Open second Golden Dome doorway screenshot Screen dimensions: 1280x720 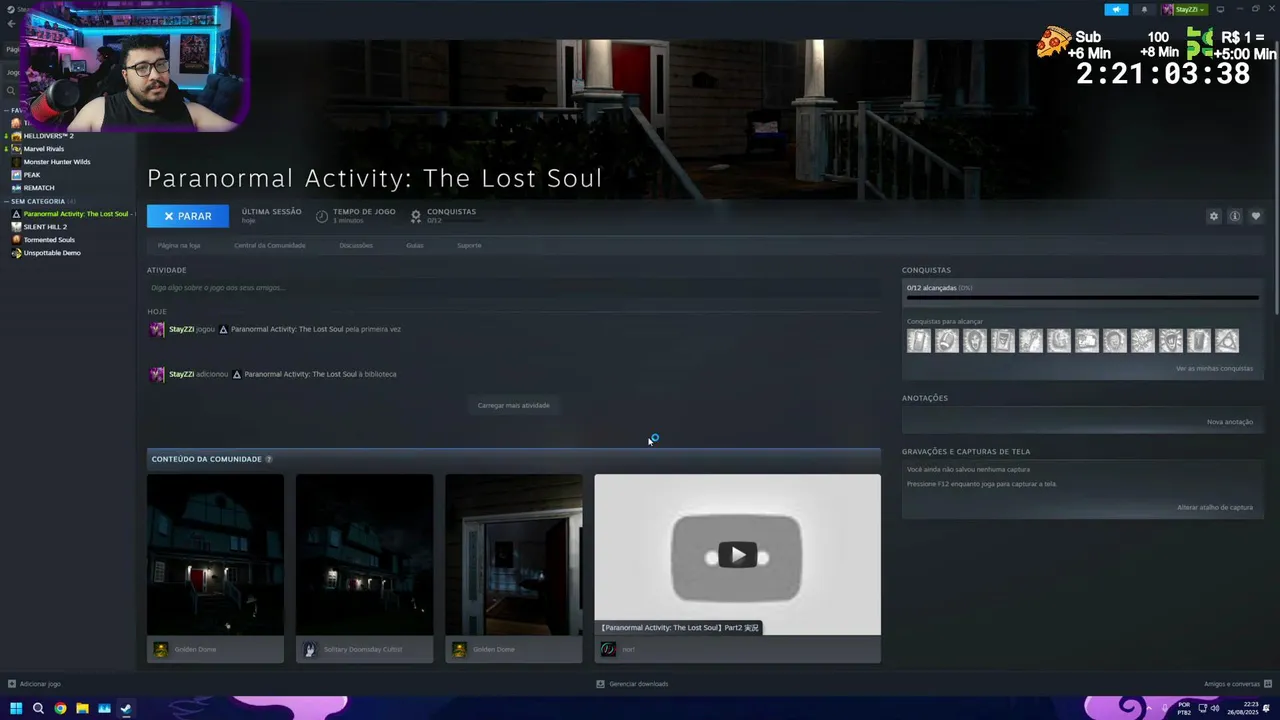513,555
